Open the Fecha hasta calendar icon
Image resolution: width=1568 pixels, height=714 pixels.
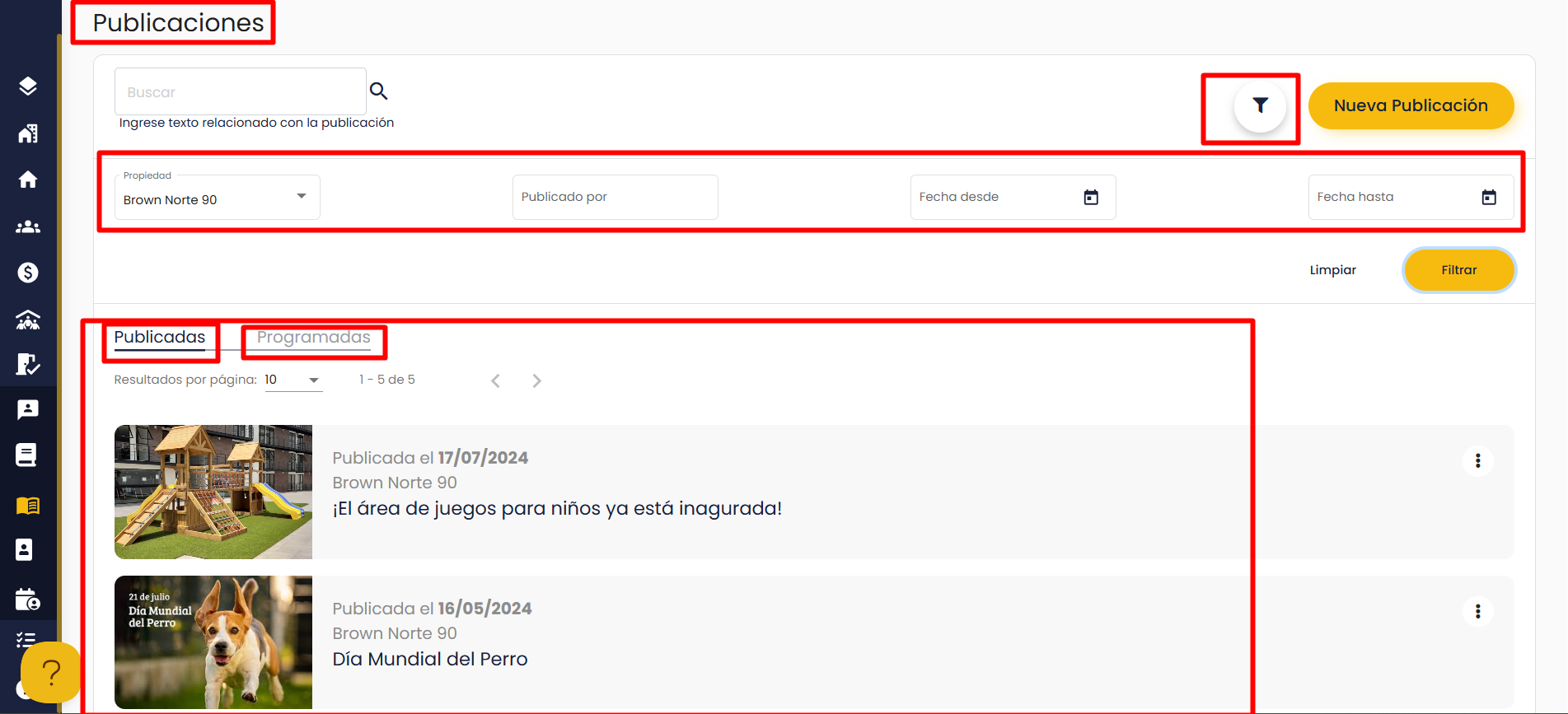click(x=1489, y=197)
